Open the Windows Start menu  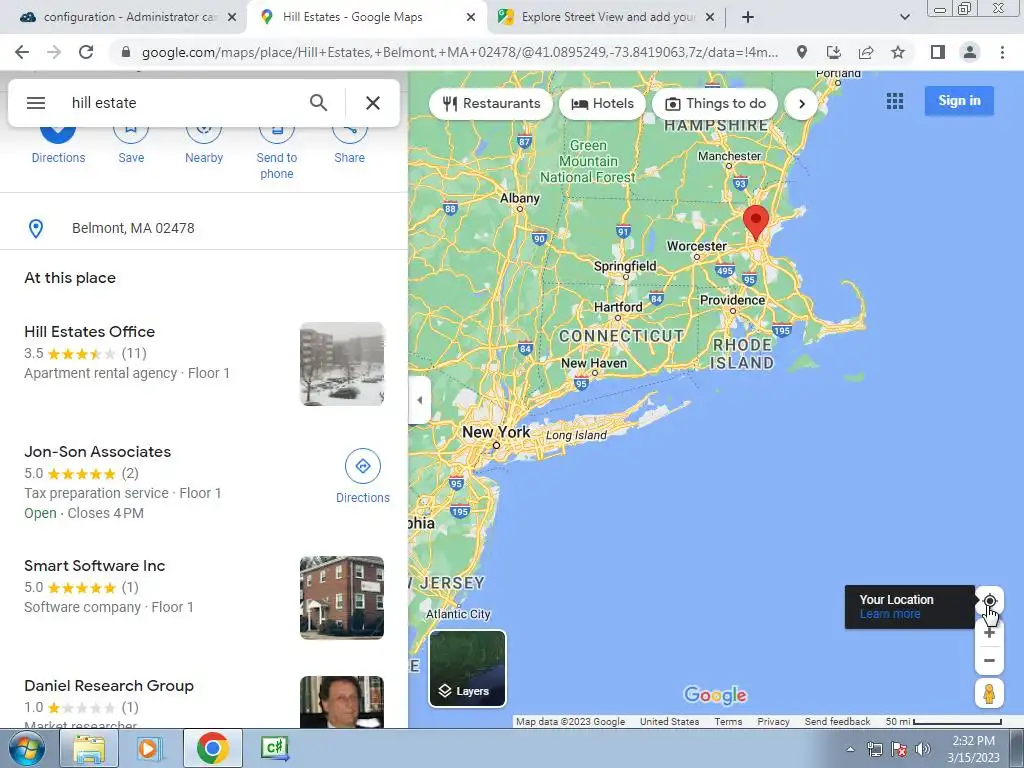(26, 748)
